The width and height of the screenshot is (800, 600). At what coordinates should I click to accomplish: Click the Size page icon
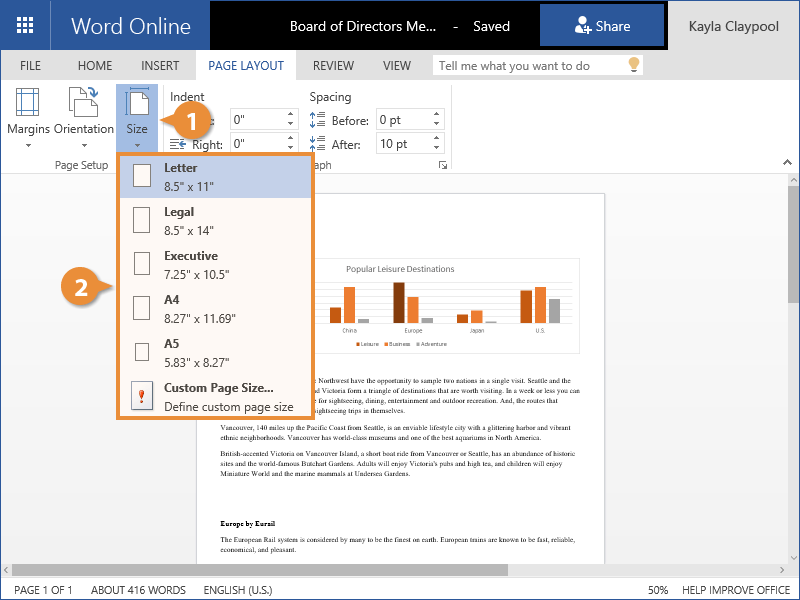[137, 104]
